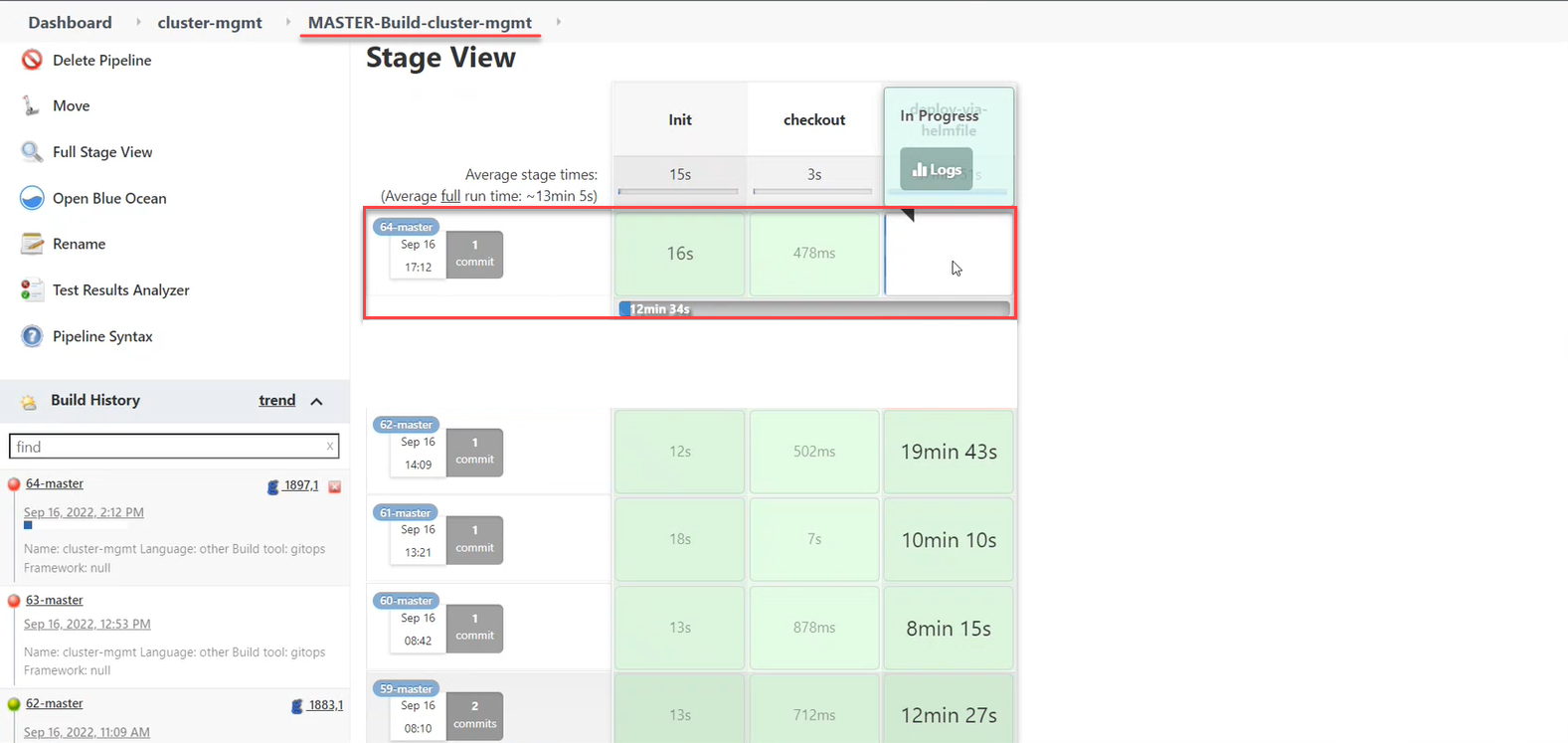This screenshot has height=743, width=1568.
Task: Click the icon beside 1883,1 link
Action: pos(297,706)
